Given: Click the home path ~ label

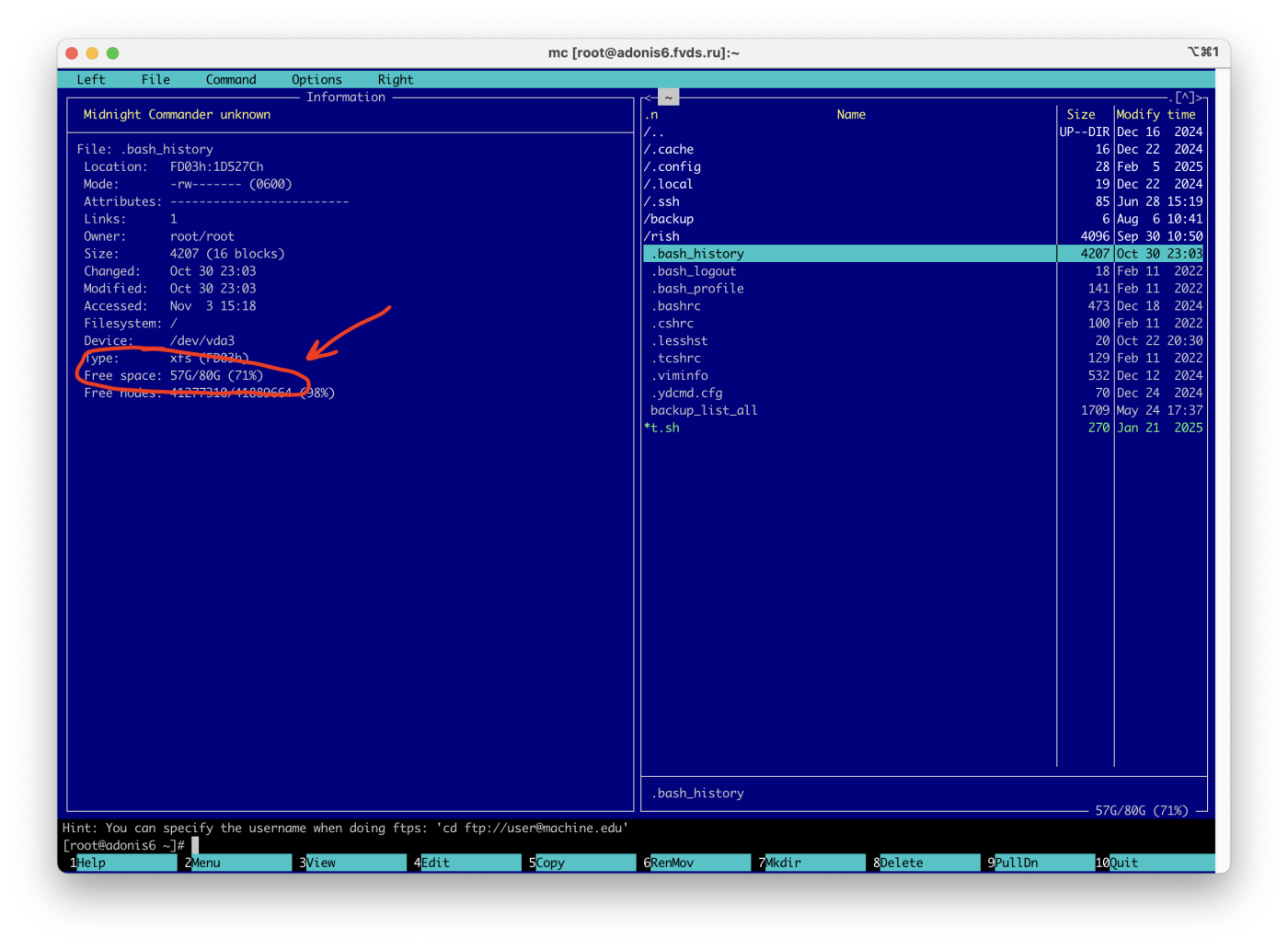Looking at the screenshot, I should 669,97.
